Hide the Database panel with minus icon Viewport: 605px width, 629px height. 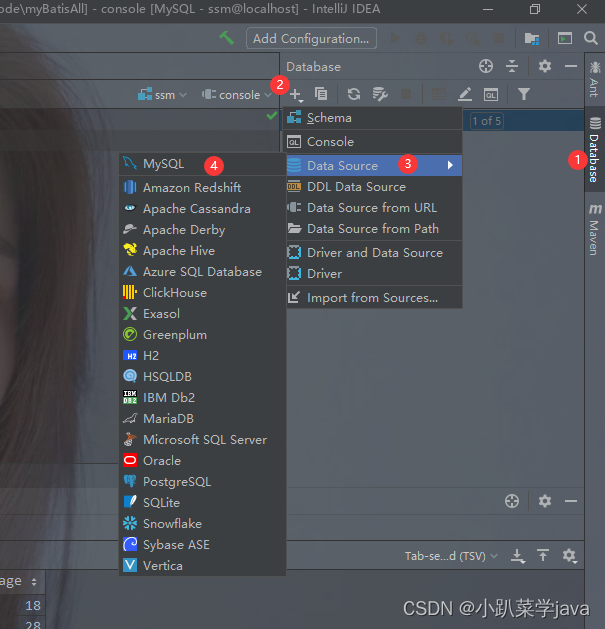(570, 66)
